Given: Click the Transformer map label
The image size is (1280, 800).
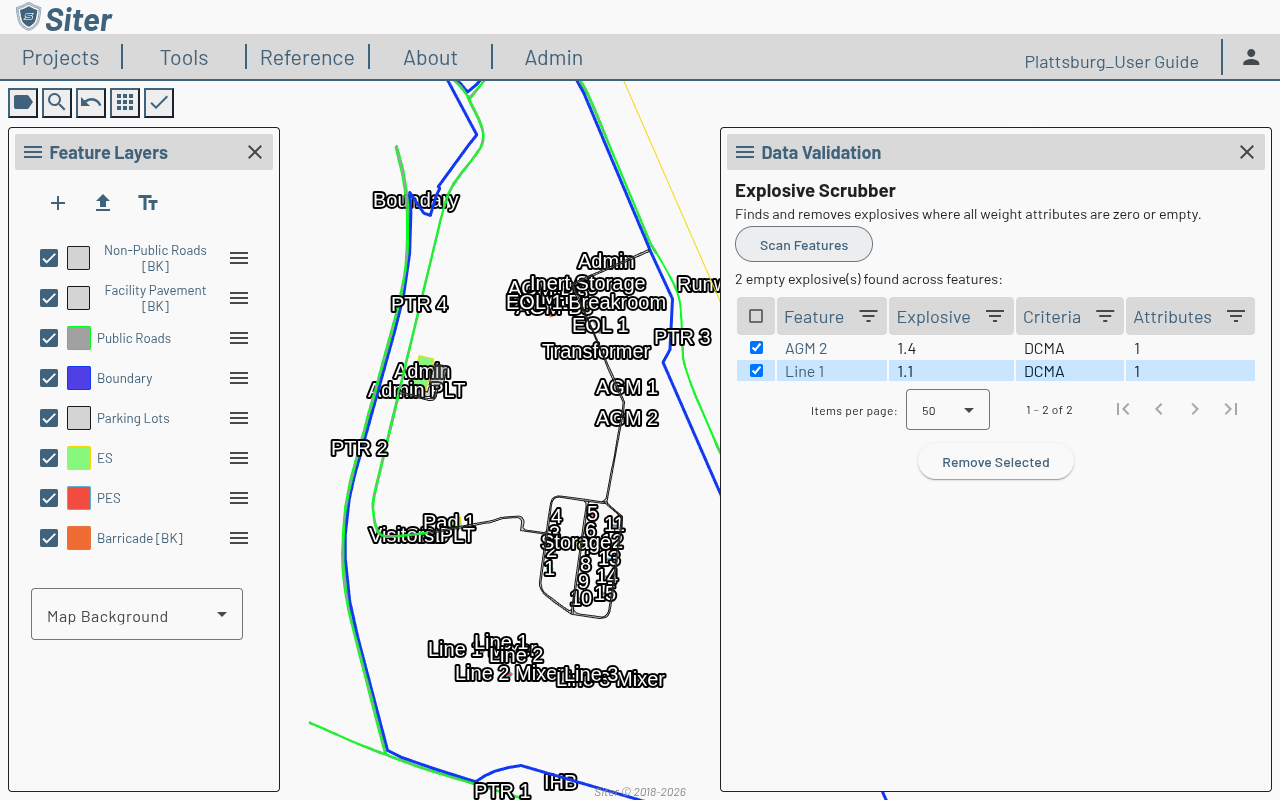Looking at the screenshot, I should [x=596, y=351].
